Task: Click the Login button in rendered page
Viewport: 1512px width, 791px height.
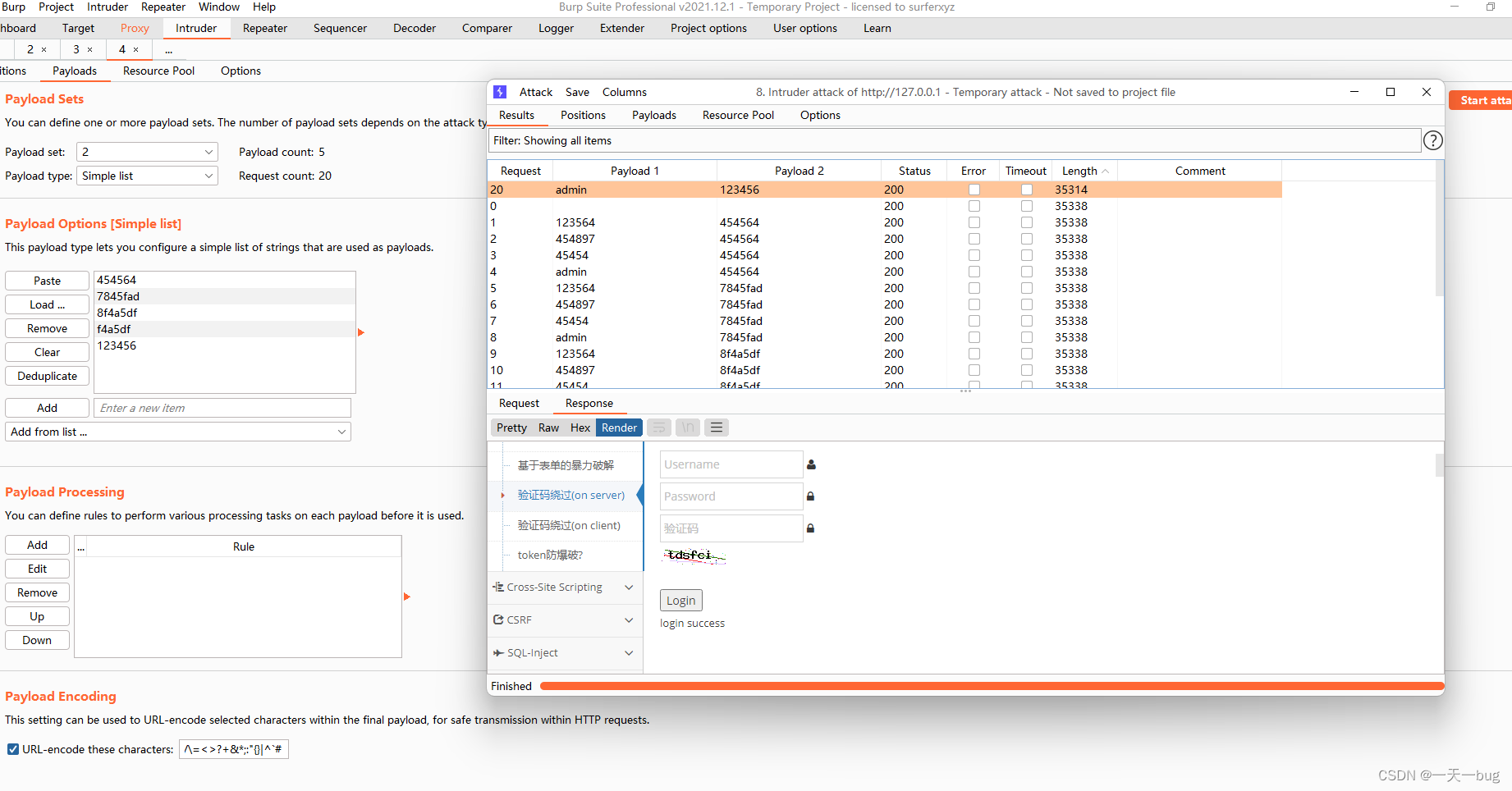Action: click(x=681, y=600)
